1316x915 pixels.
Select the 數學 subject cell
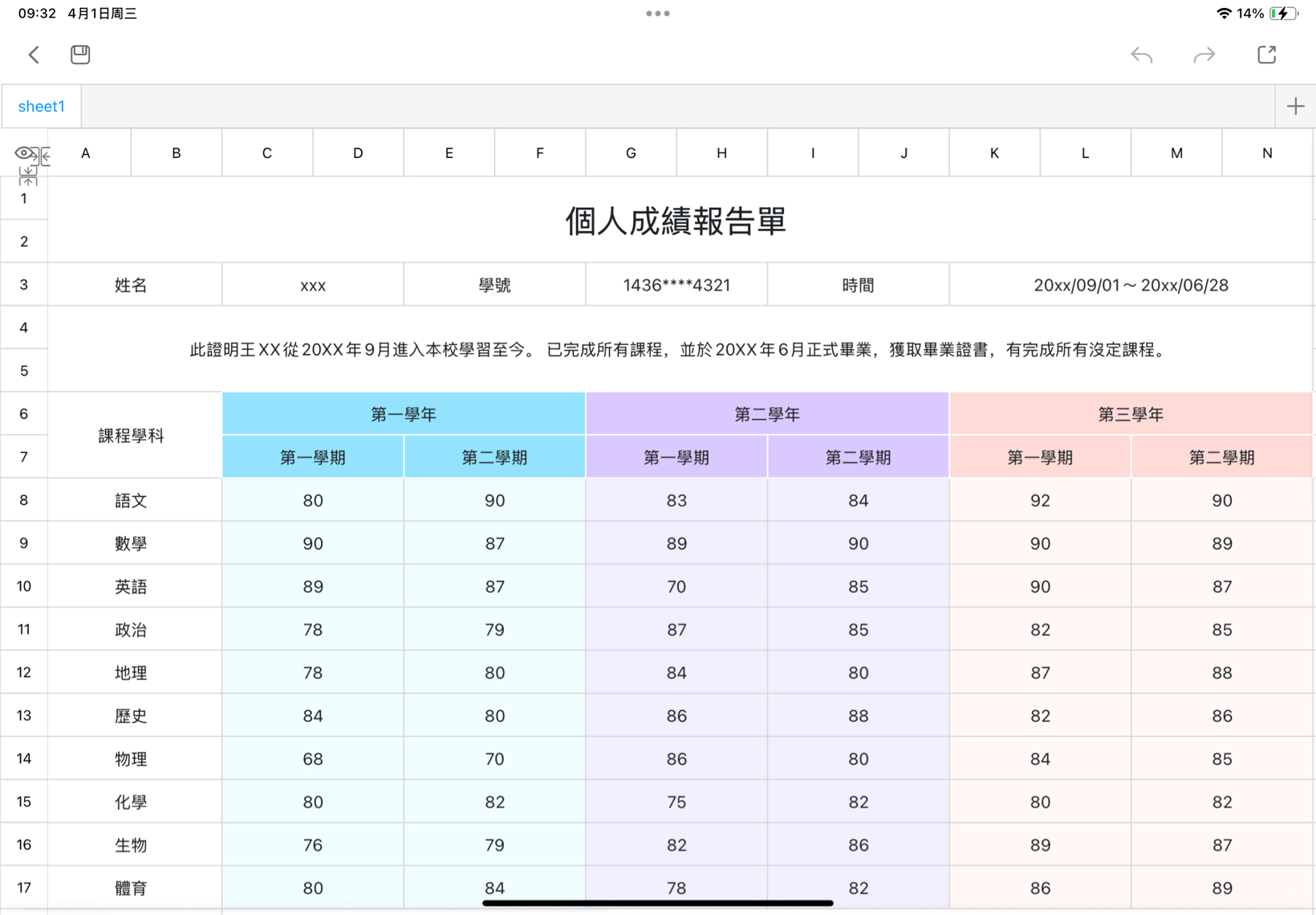(x=131, y=543)
